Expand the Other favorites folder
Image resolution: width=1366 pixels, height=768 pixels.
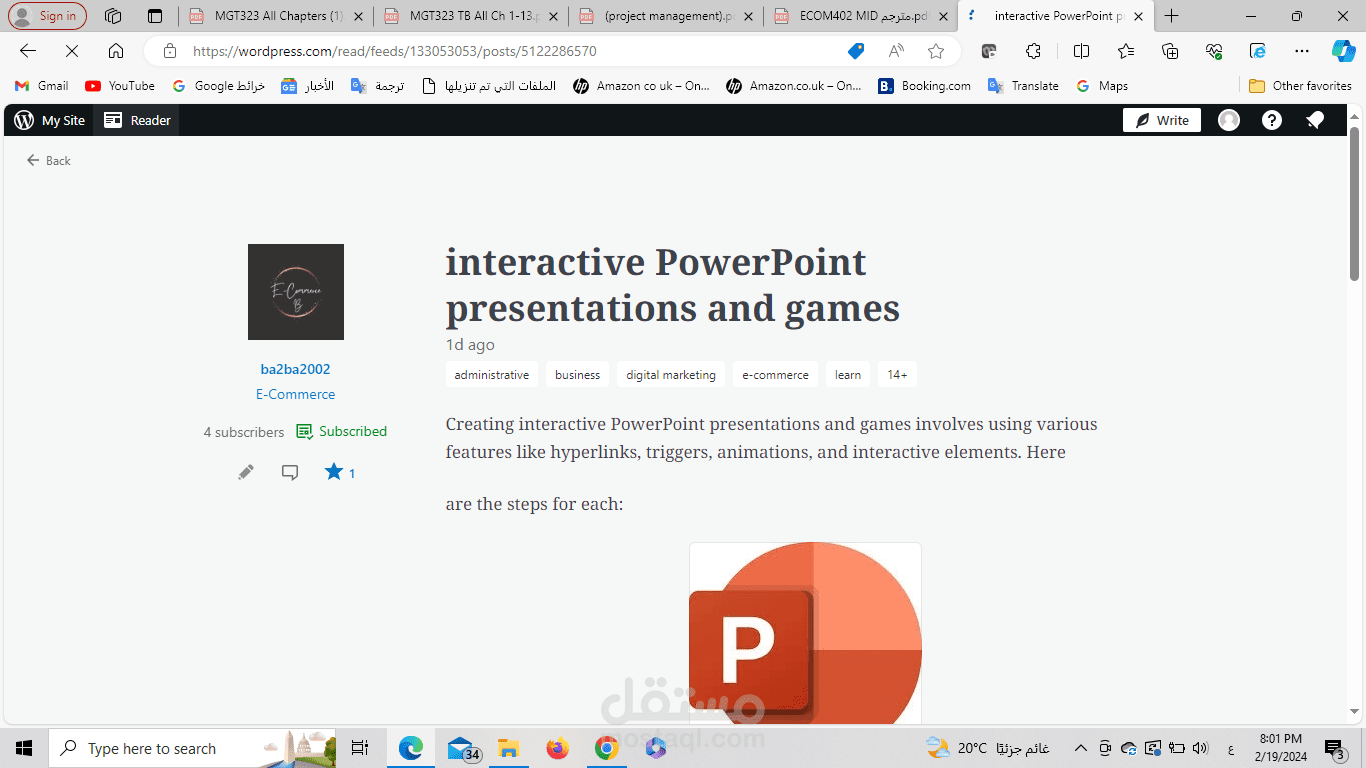click(x=1300, y=86)
